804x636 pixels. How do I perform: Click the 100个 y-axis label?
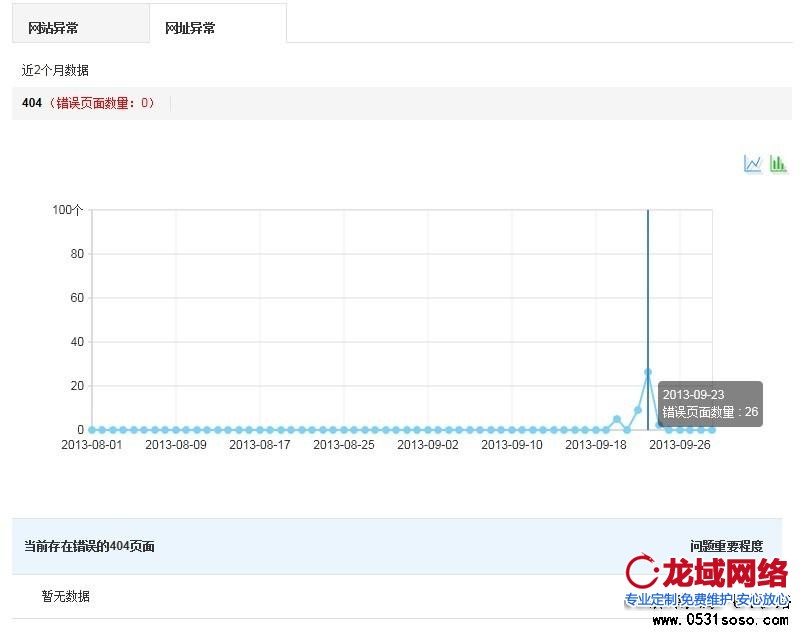click(67, 210)
